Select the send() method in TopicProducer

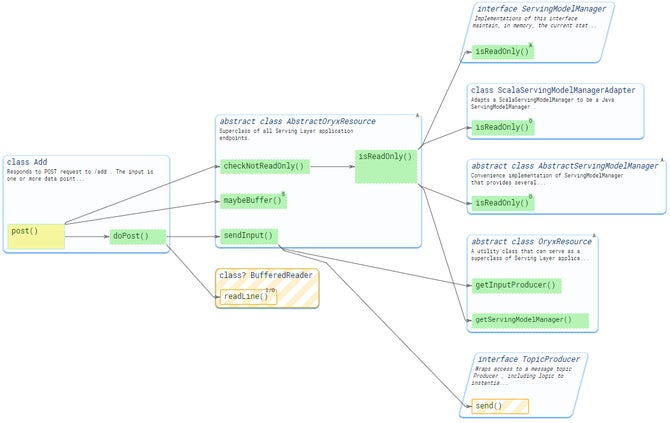500,406
